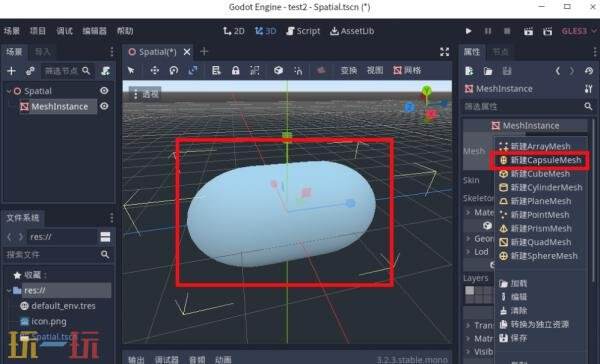Expand the Geometry section

tap(468, 238)
